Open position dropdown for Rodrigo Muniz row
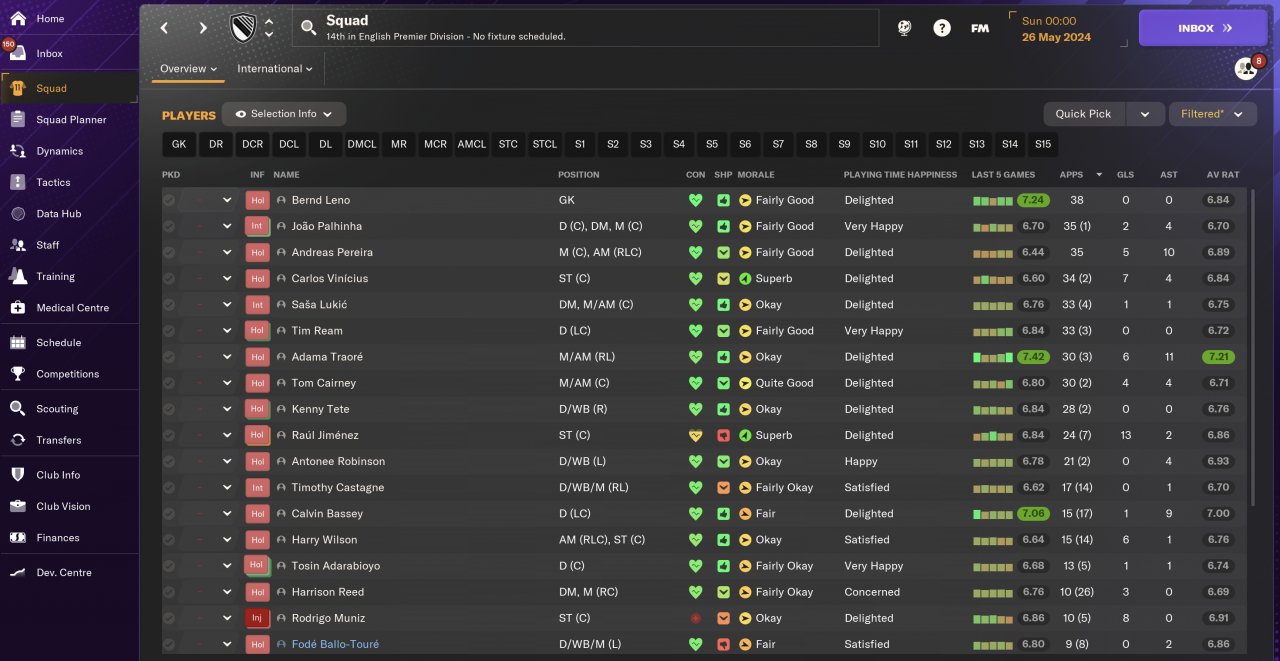This screenshot has height=661, width=1280. (x=227, y=618)
